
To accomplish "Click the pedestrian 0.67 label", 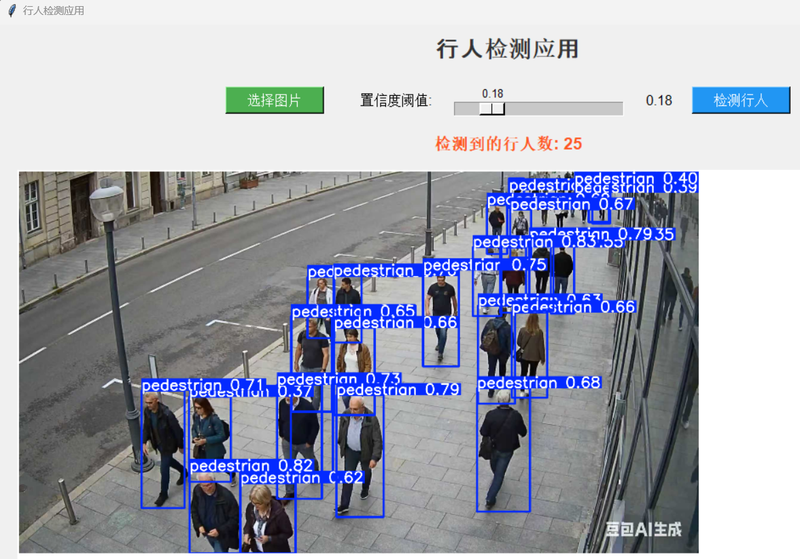I will point(572,204).
